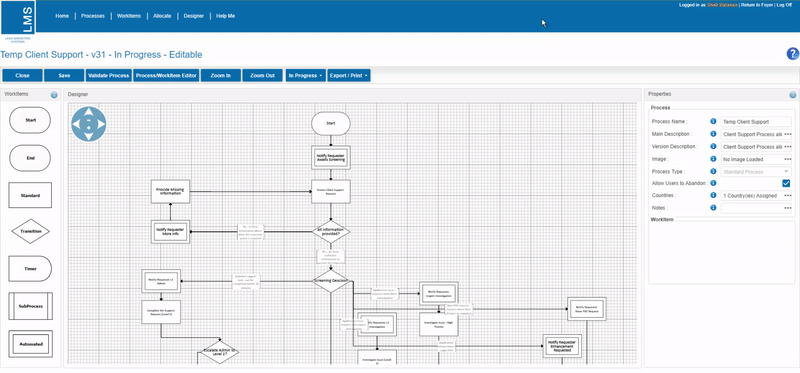
Task: Select the Start node on canvas
Action: pyautogui.click(x=331, y=123)
